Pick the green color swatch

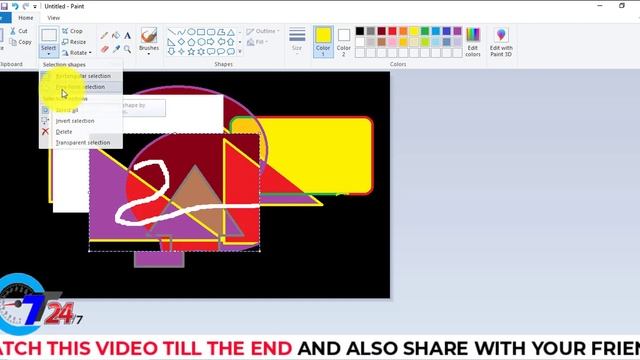coord(425,31)
